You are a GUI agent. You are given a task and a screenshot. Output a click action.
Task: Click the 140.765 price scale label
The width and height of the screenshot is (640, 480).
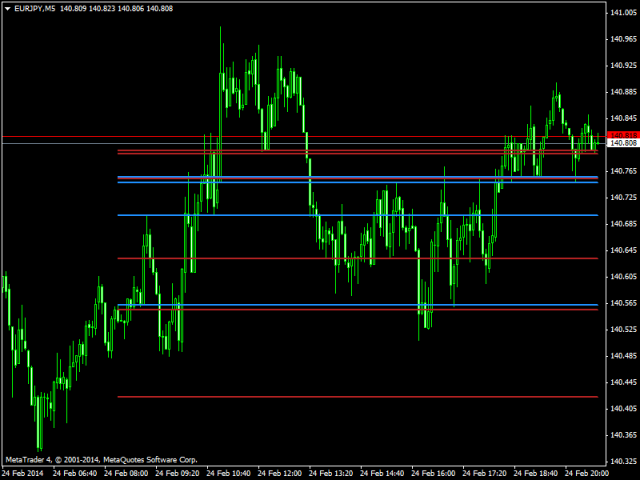623,171
